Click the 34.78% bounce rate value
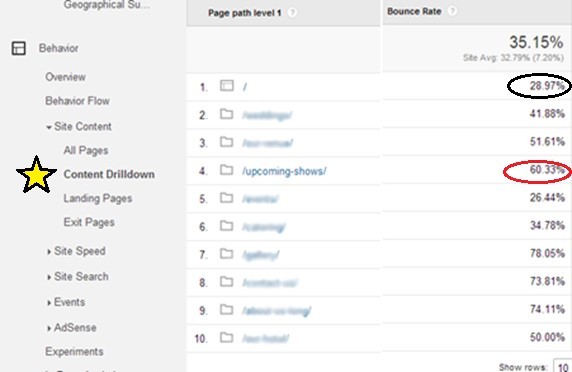The image size is (572, 372). [547, 225]
